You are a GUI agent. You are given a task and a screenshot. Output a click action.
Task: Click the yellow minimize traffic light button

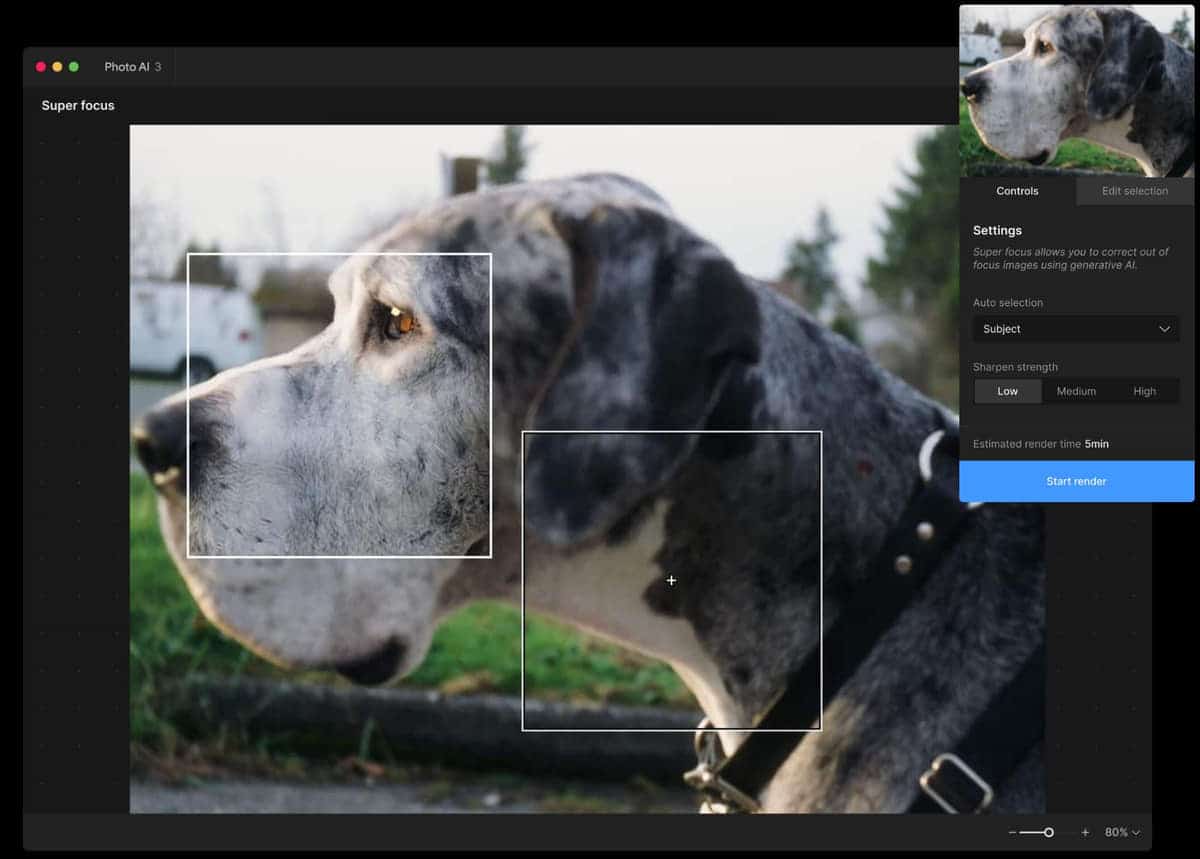[x=57, y=66]
